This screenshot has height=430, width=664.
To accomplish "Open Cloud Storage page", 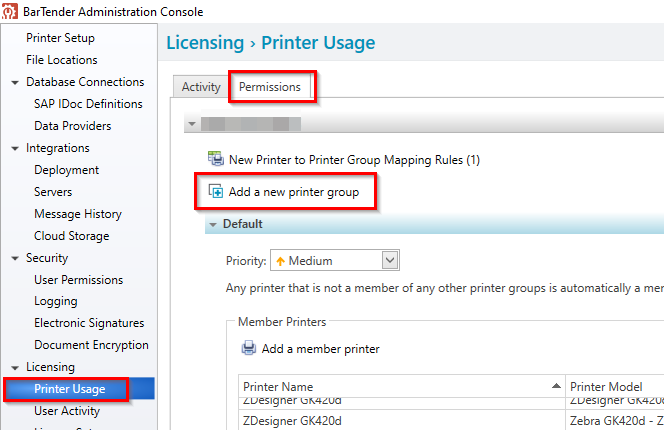I will click(72, 236).
